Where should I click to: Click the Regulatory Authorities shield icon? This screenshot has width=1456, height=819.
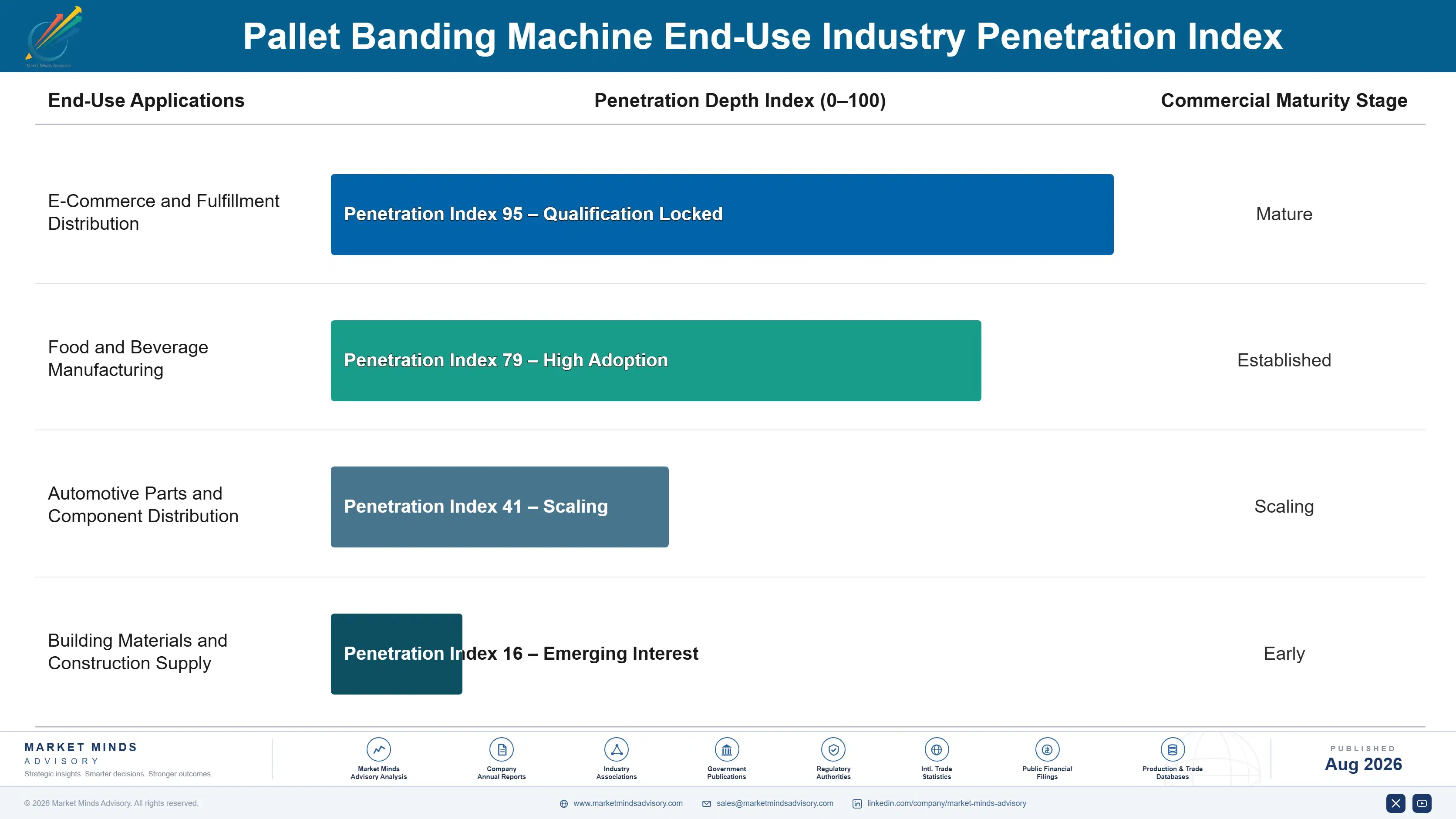pyautogui.click(x=833, y=749)
